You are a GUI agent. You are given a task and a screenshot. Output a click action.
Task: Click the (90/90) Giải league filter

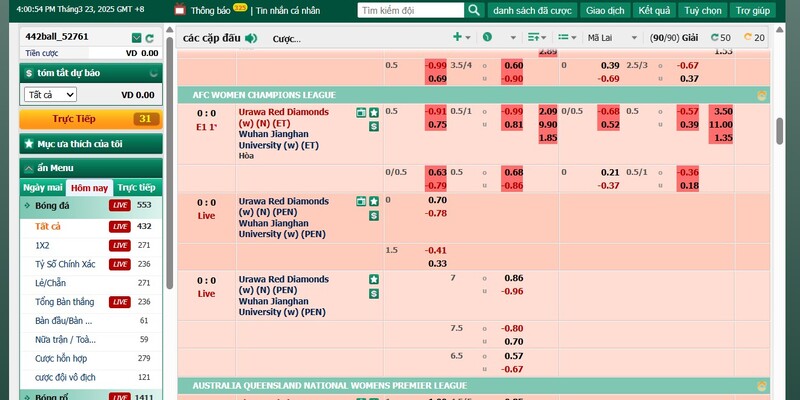click(673, 38)
